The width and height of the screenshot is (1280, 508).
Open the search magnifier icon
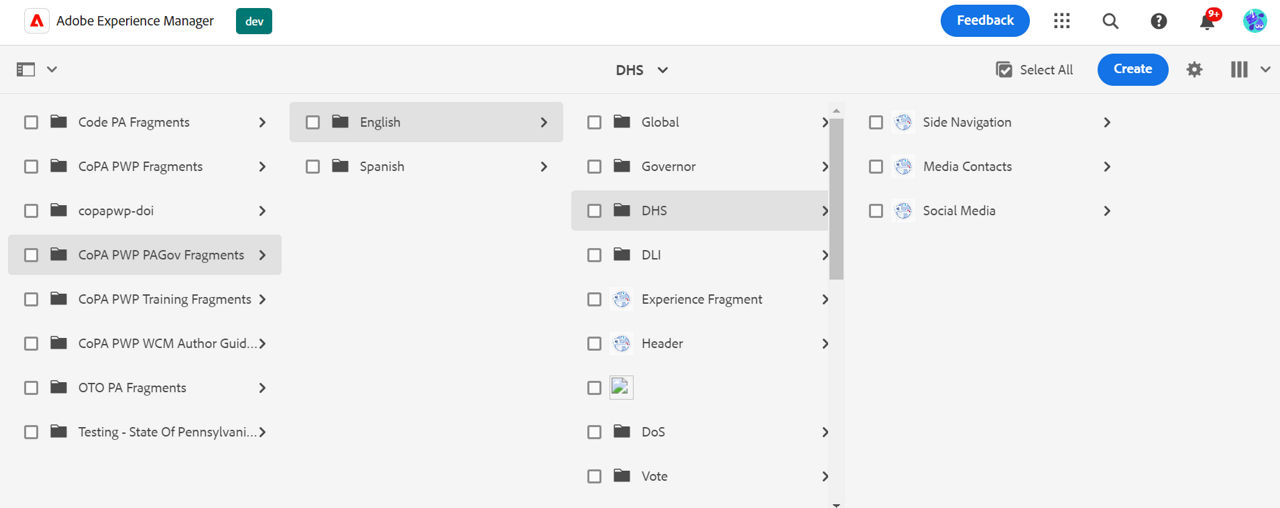[1110, 21]
